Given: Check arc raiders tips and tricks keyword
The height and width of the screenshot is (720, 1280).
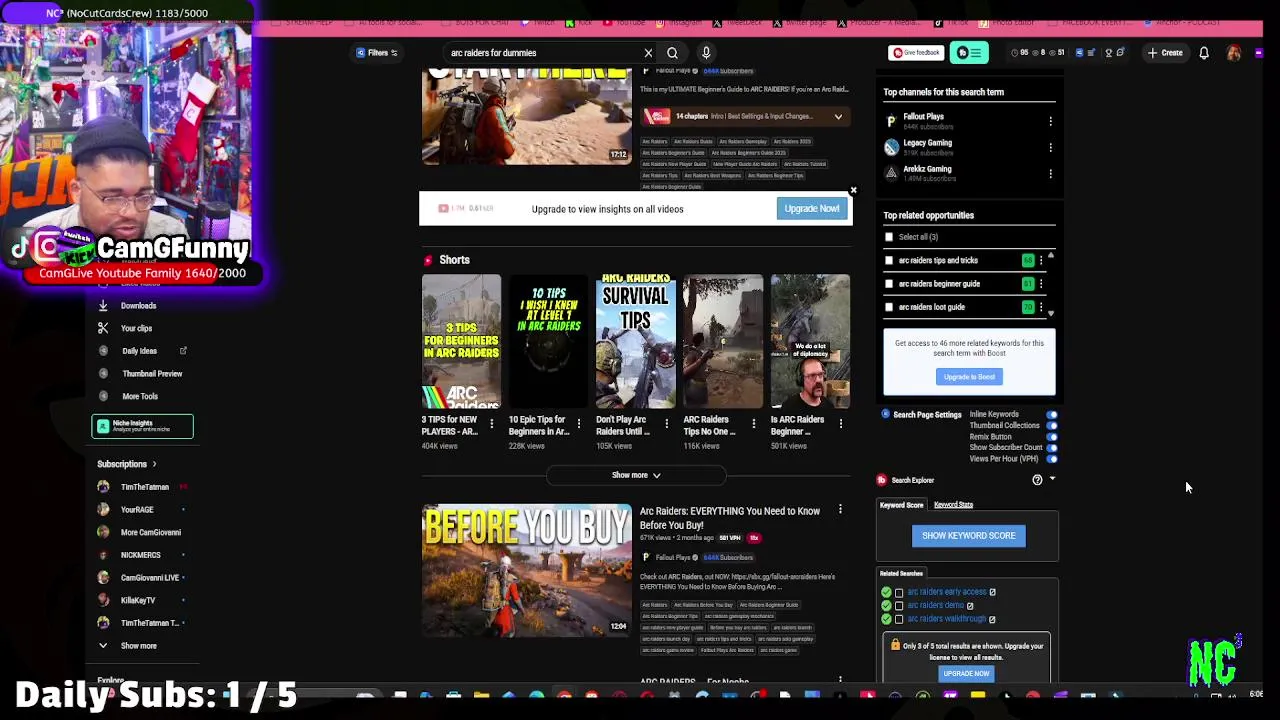Looking at the screenshot, I should (889, 260).
